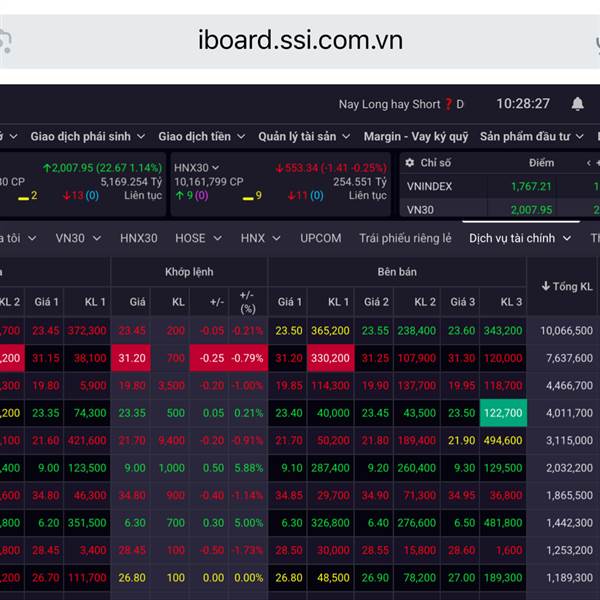Select the Trái phiếu riêng lẻ tab
The image size is (600, 600).
click(x=405, y=238)
